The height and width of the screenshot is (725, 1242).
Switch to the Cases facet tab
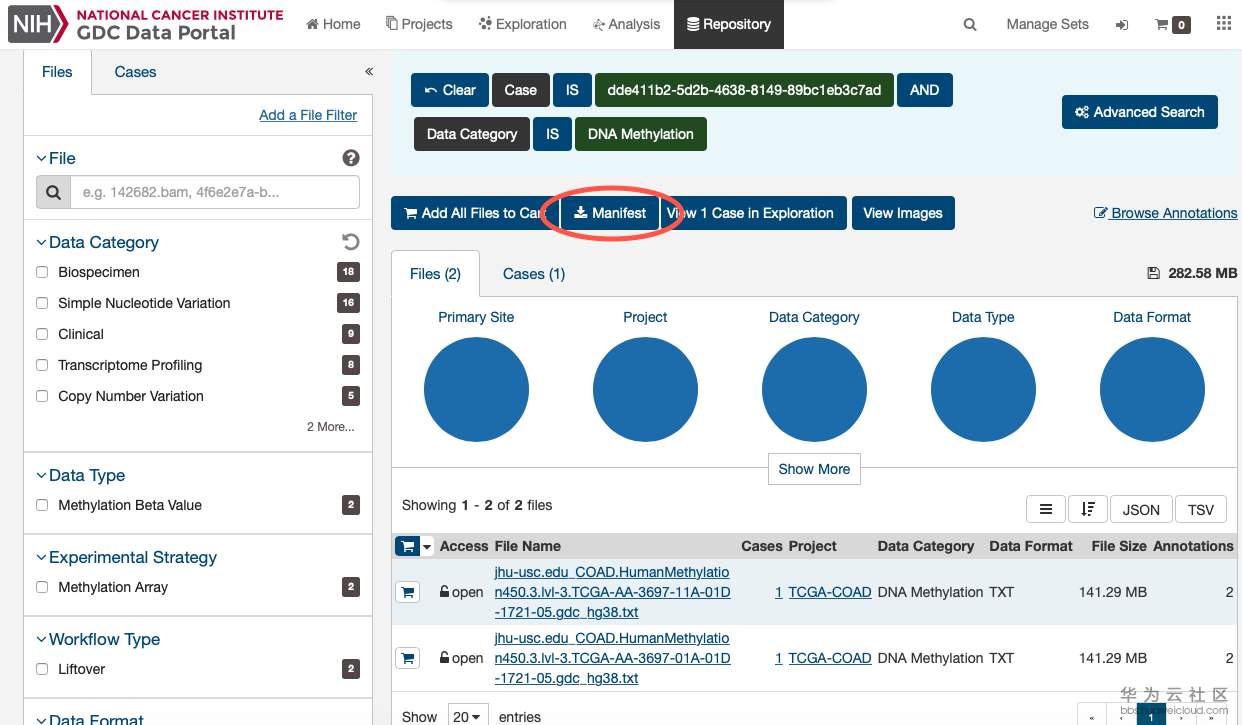pyautogui.click(x=135, y=72)
